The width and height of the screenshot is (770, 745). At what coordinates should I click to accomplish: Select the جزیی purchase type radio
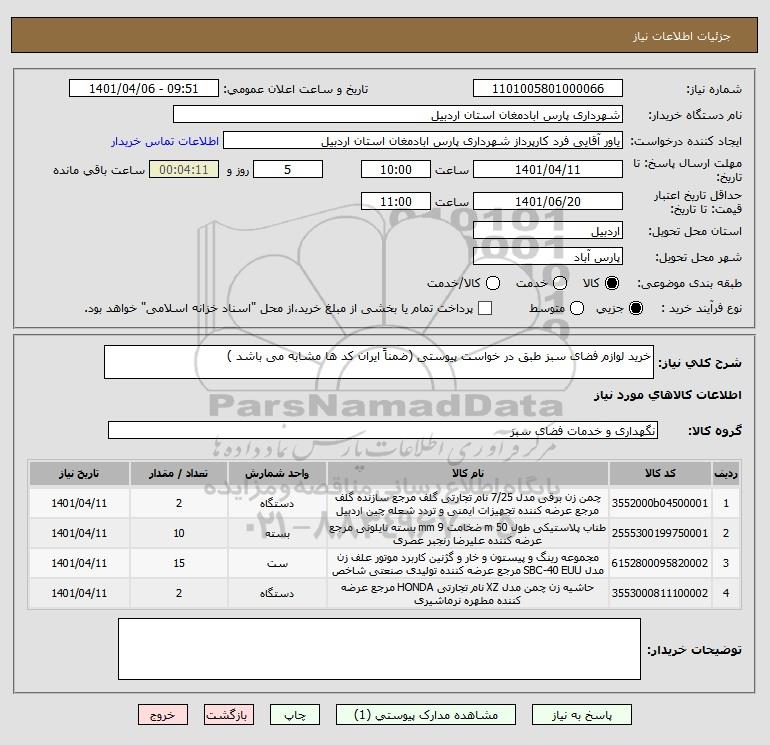(635, 308)
